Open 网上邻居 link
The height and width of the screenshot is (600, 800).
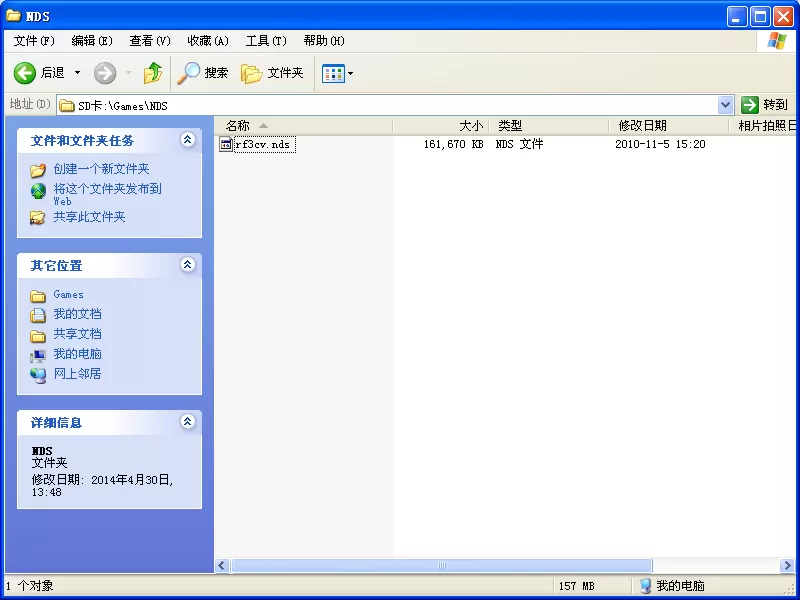[78, 373]
